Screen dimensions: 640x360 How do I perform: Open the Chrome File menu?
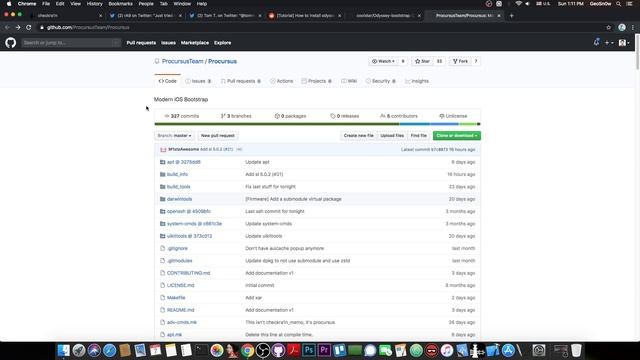46,4
